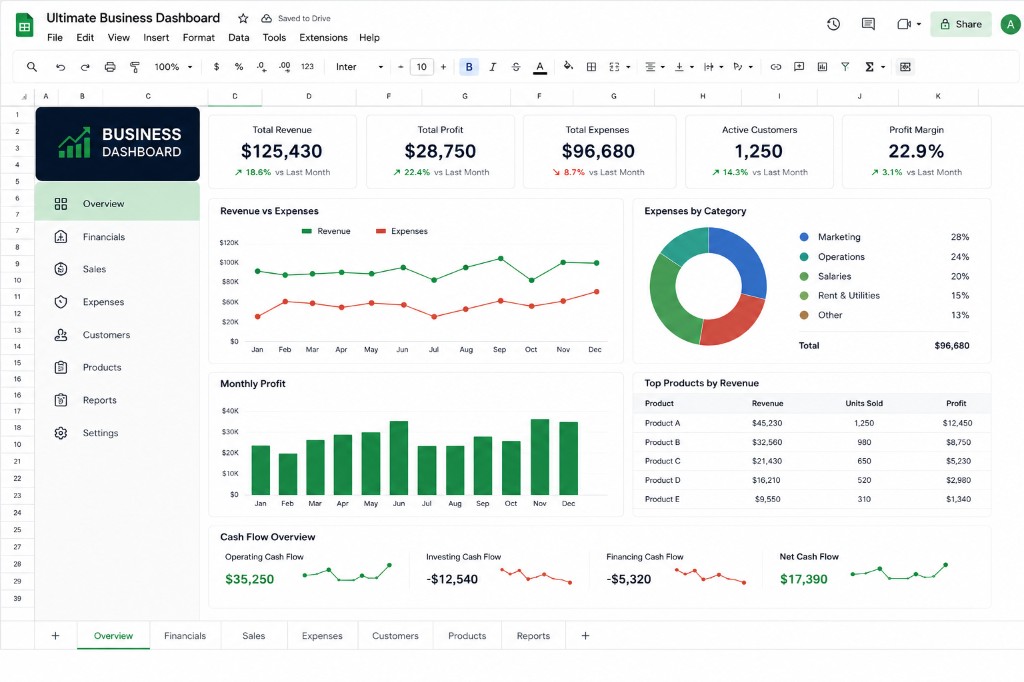Insert a chart
1024x682 pixels.
822,67
